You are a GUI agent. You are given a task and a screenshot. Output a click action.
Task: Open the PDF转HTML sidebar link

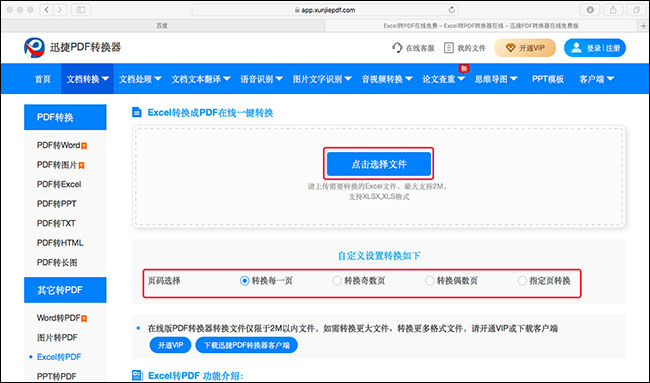[x=60, y=242]
